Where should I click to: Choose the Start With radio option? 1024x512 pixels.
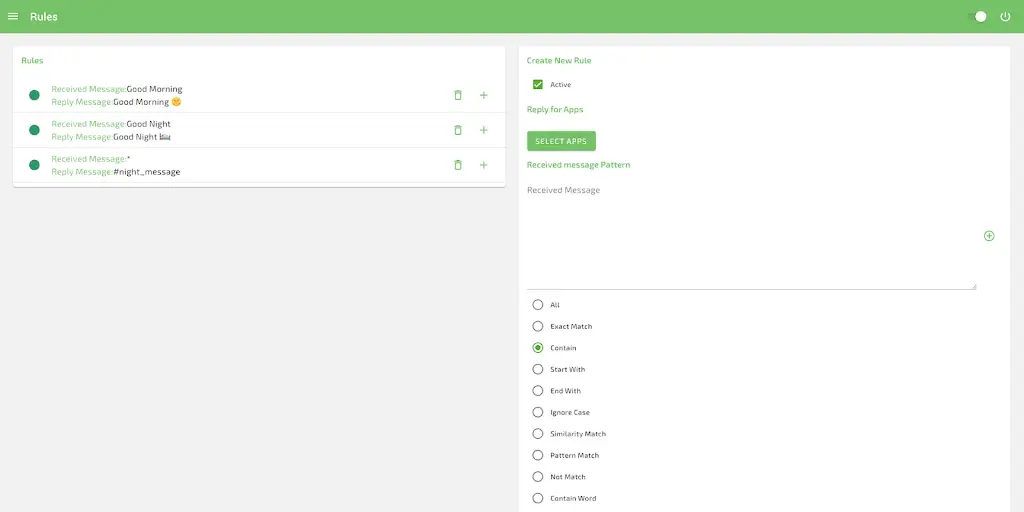tap(538, 369)
